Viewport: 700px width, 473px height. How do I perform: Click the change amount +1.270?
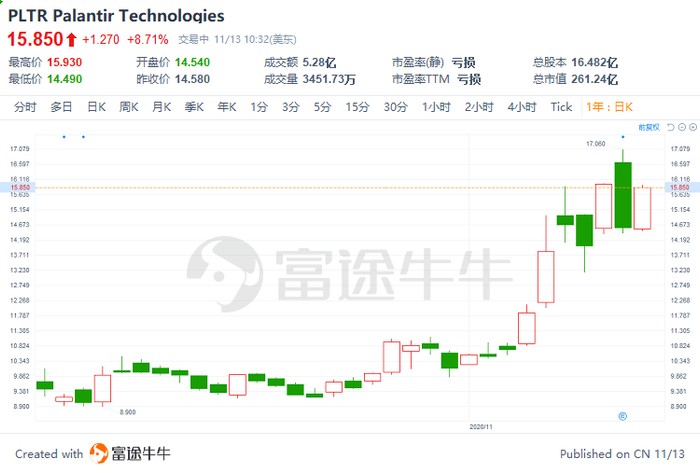(101, 40)
